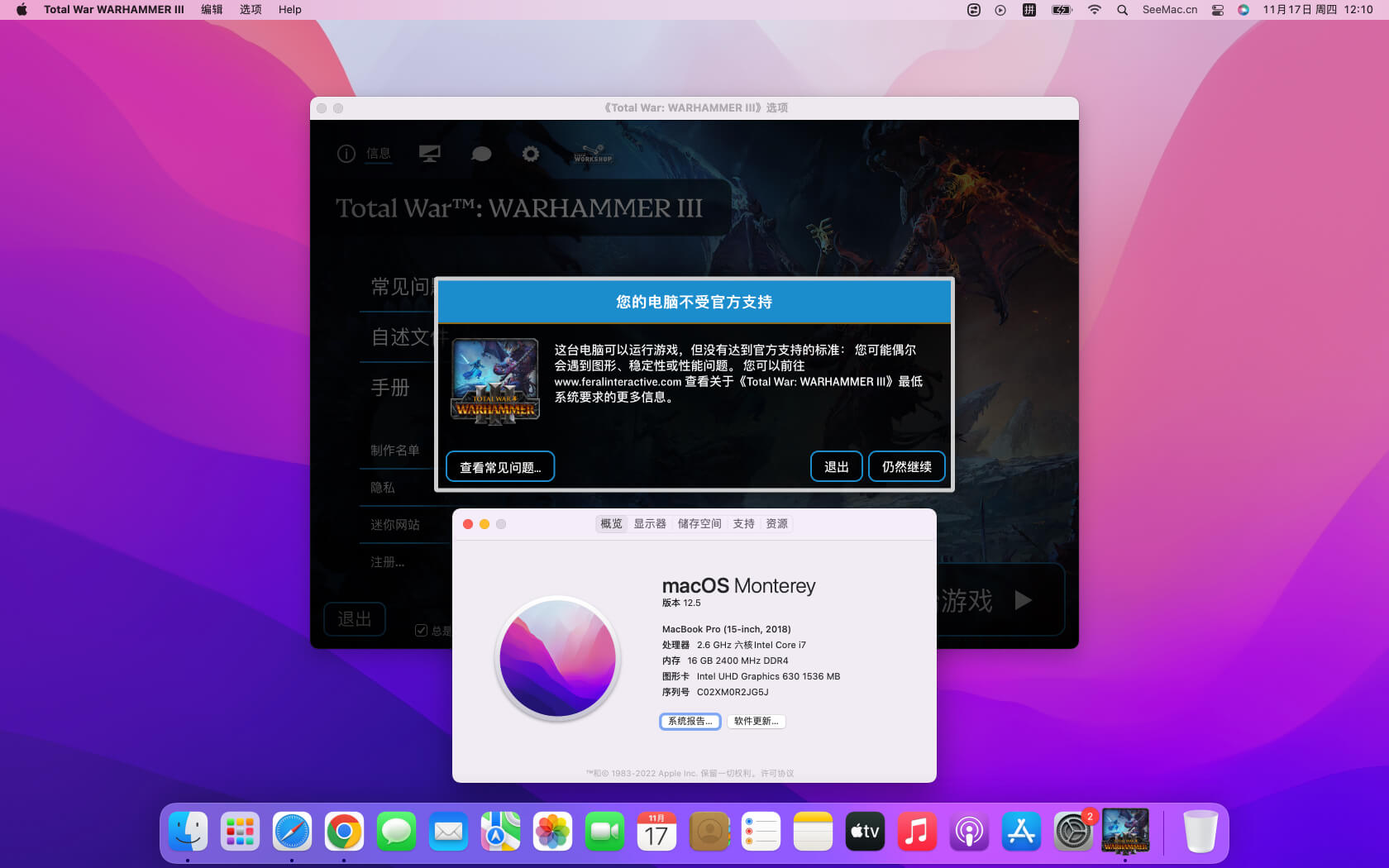
Task: Open Reminders from the Dock
Action: pyautogui.click(x=761, y=832)
